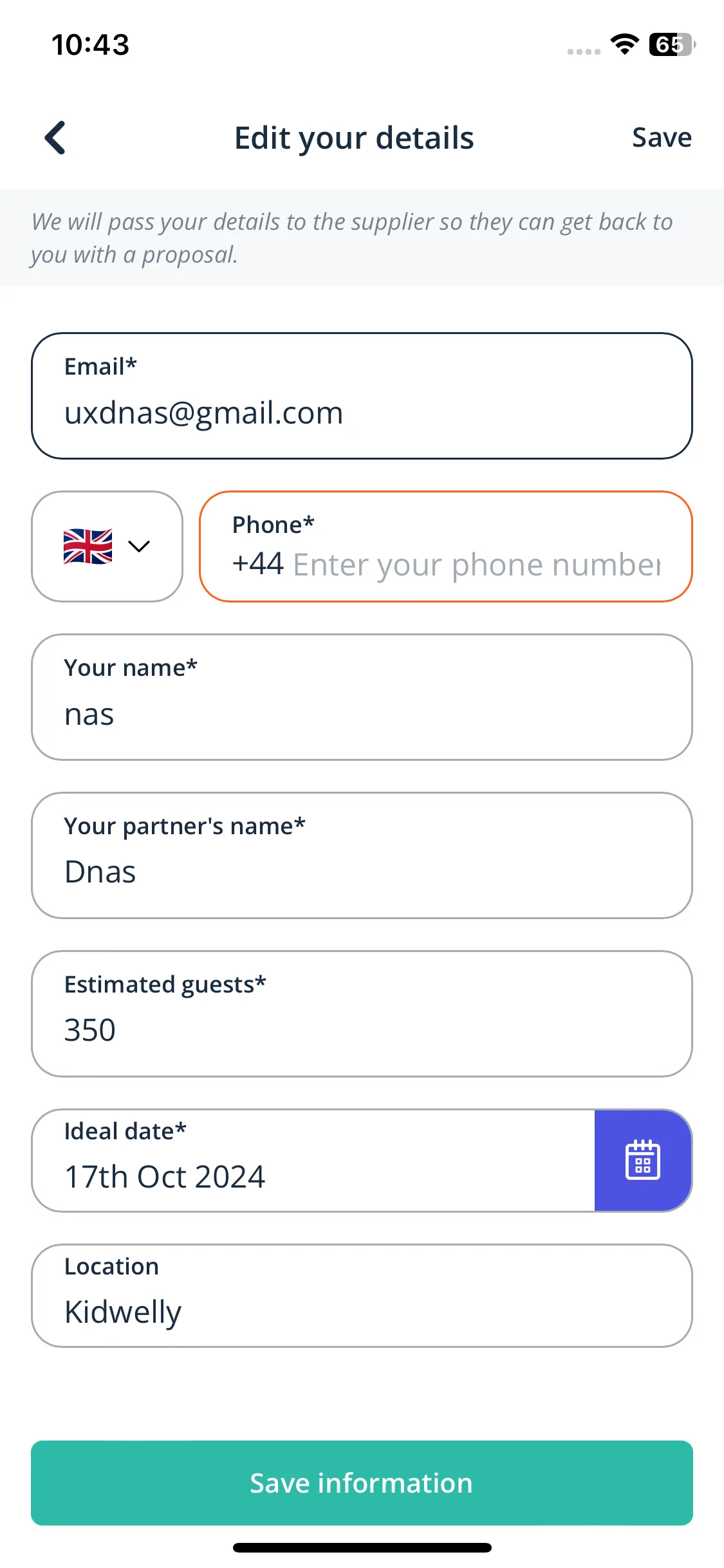Tap the cellular signal dots
Image resolution: width=724 pixels, height=1568 pixels.
pyautogui.click(x=584, y=51)
